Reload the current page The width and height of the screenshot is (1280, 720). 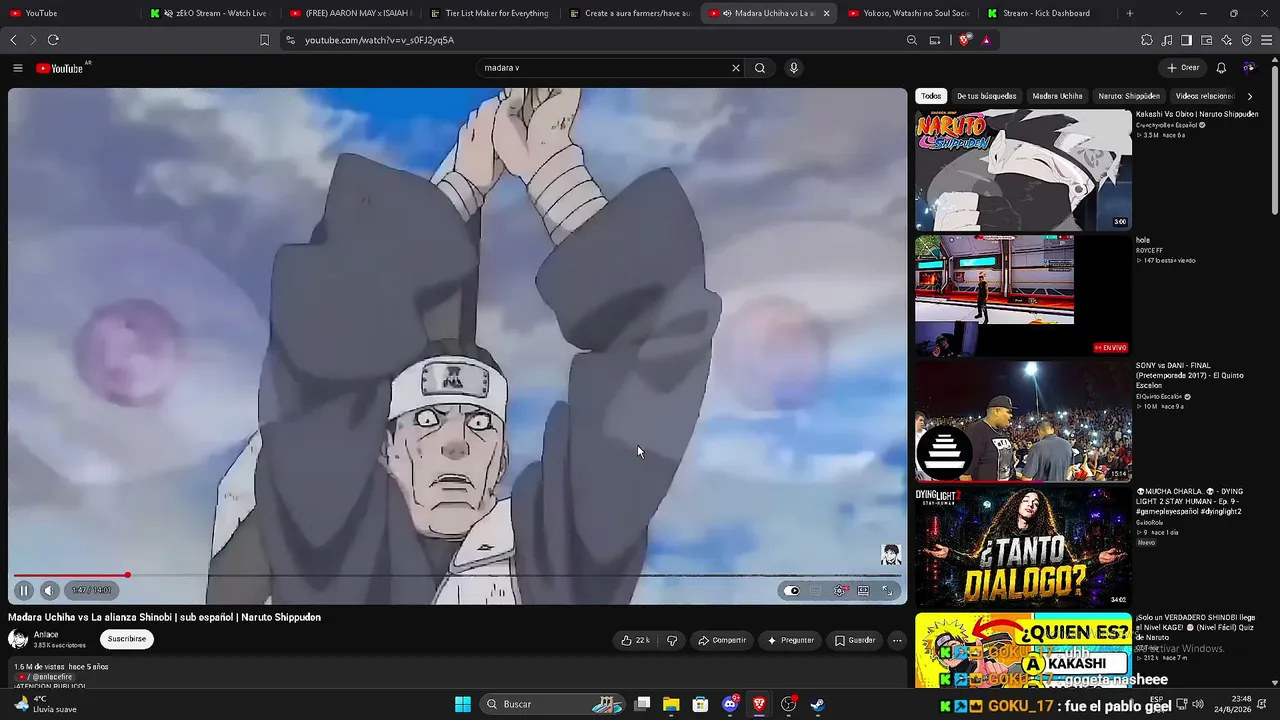pos(53,40)
